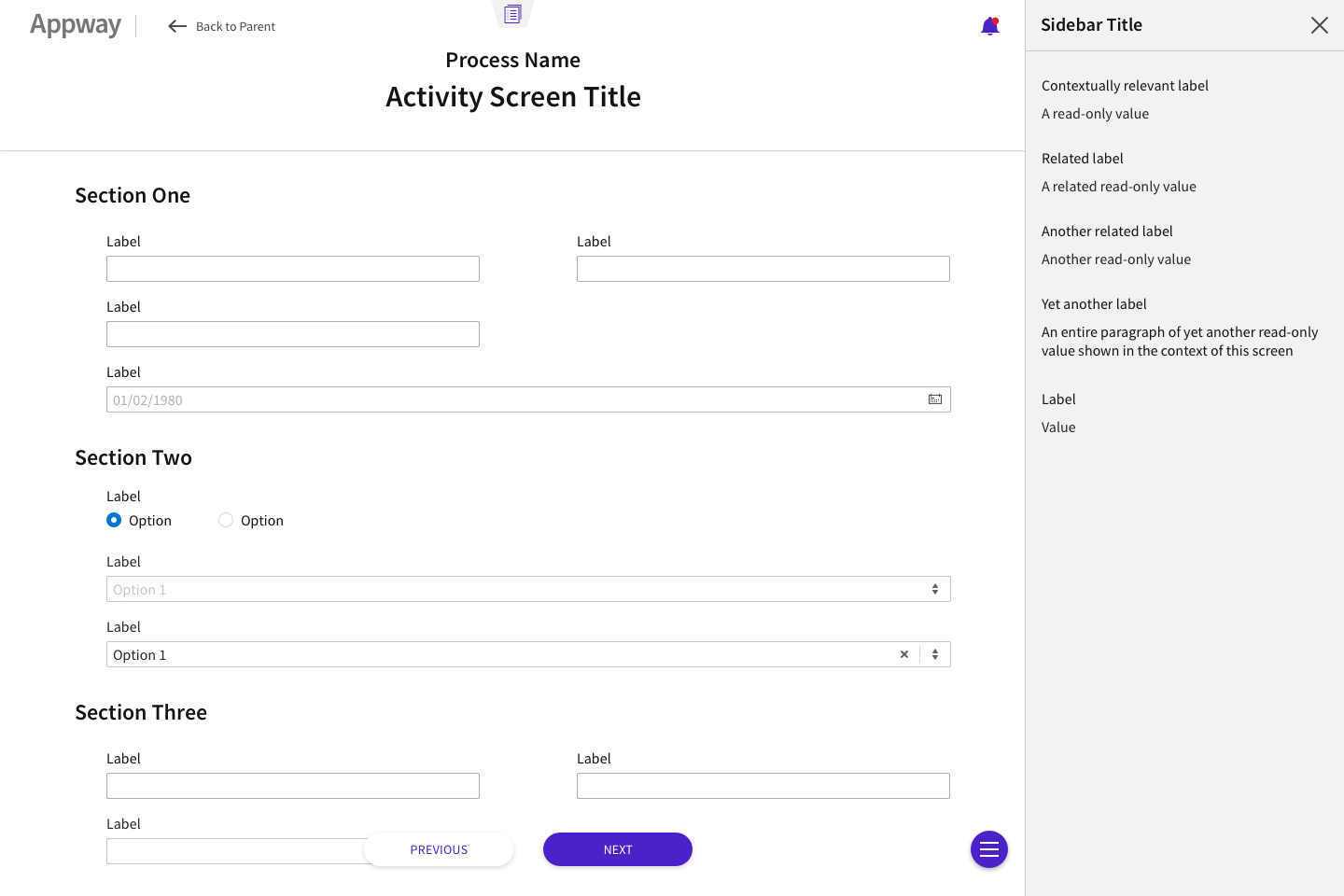The image size is (1344, 896).
Task: Click the back arrow icon
Action: click(x=177, y=26)
